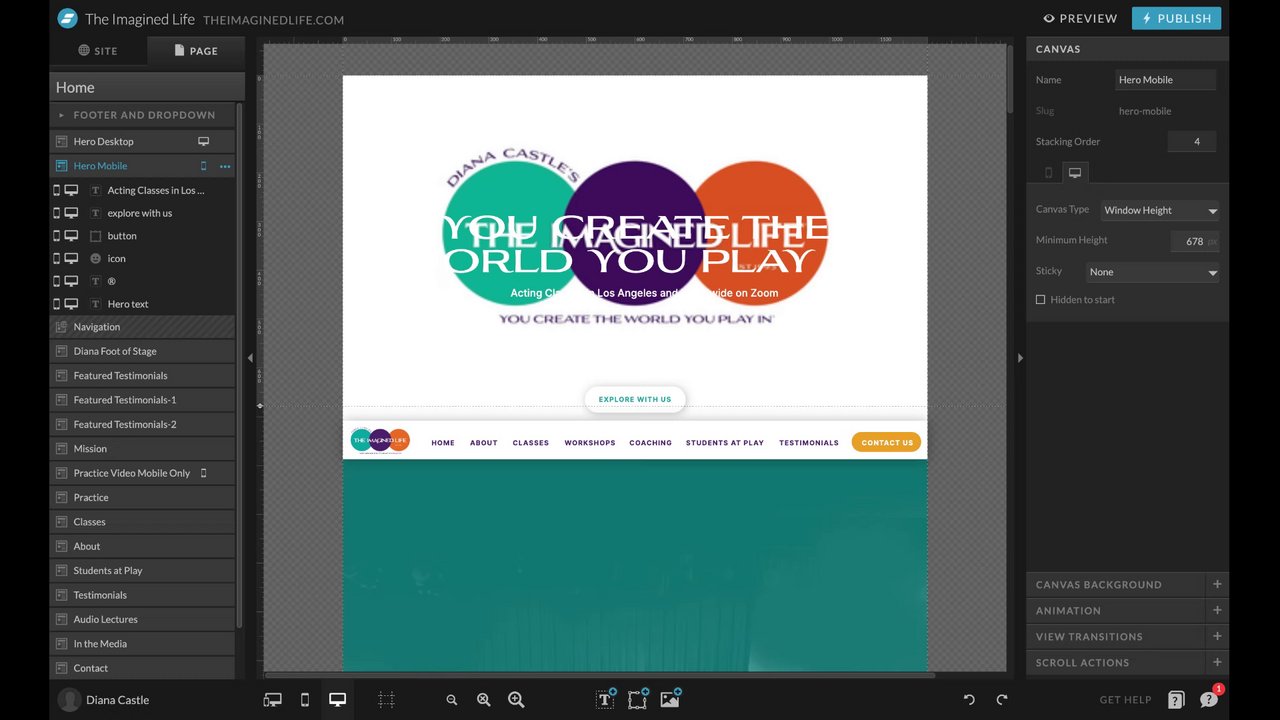Select desktop settings tab in Canvas panel
Viewport: 1280px width, 720px height.
1075,172
